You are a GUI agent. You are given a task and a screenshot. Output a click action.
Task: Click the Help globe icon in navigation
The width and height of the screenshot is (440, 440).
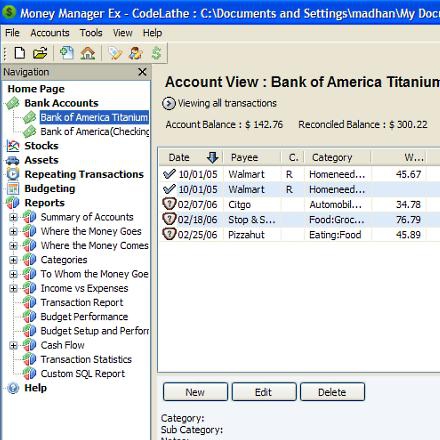click(13, 388)
